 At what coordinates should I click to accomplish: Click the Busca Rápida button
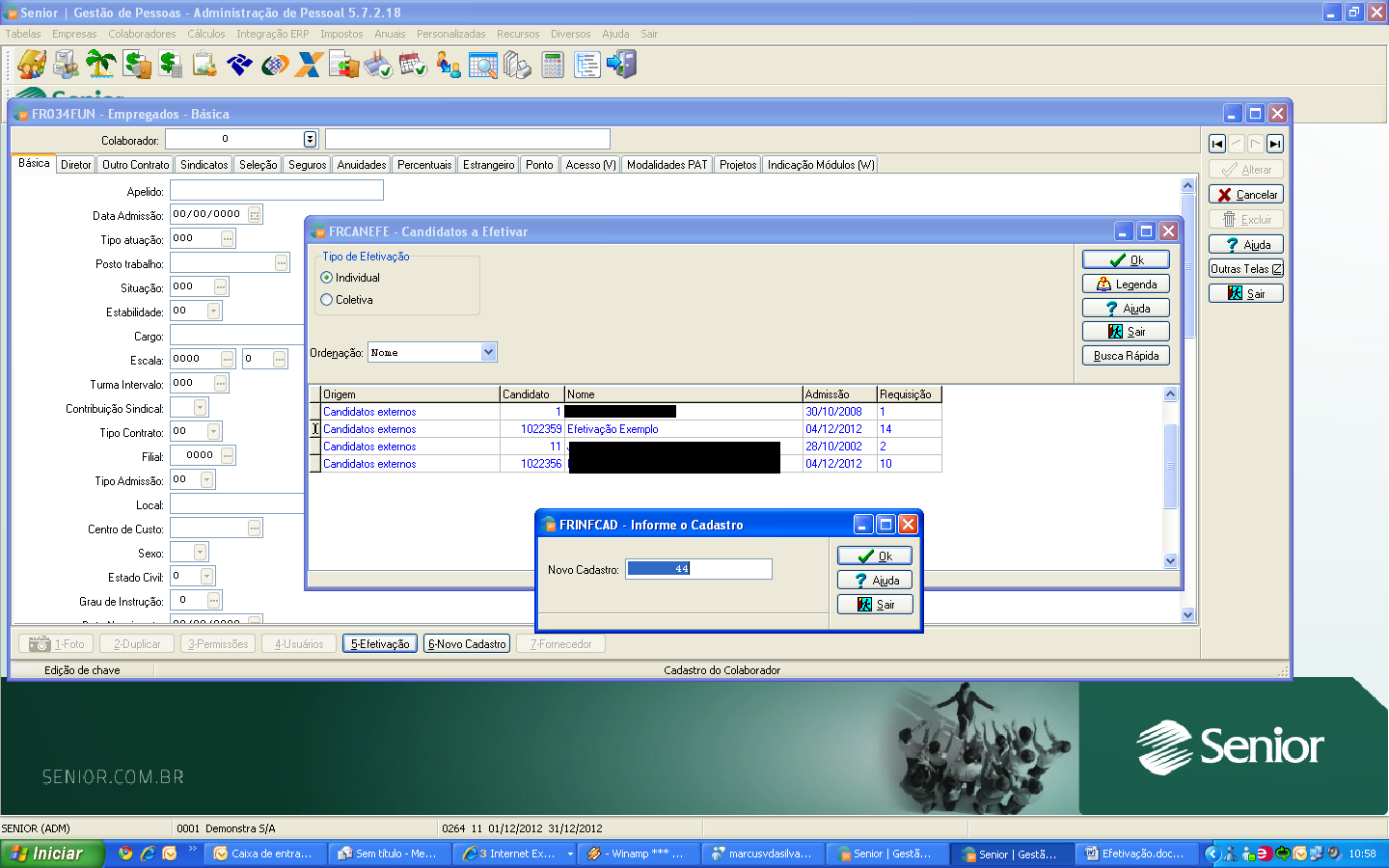(x=1126, y=355)
